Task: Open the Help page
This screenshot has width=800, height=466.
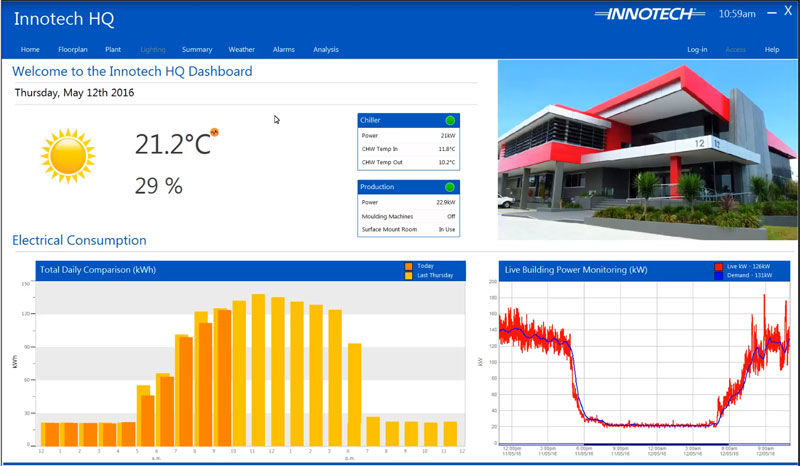Action: 771,50
